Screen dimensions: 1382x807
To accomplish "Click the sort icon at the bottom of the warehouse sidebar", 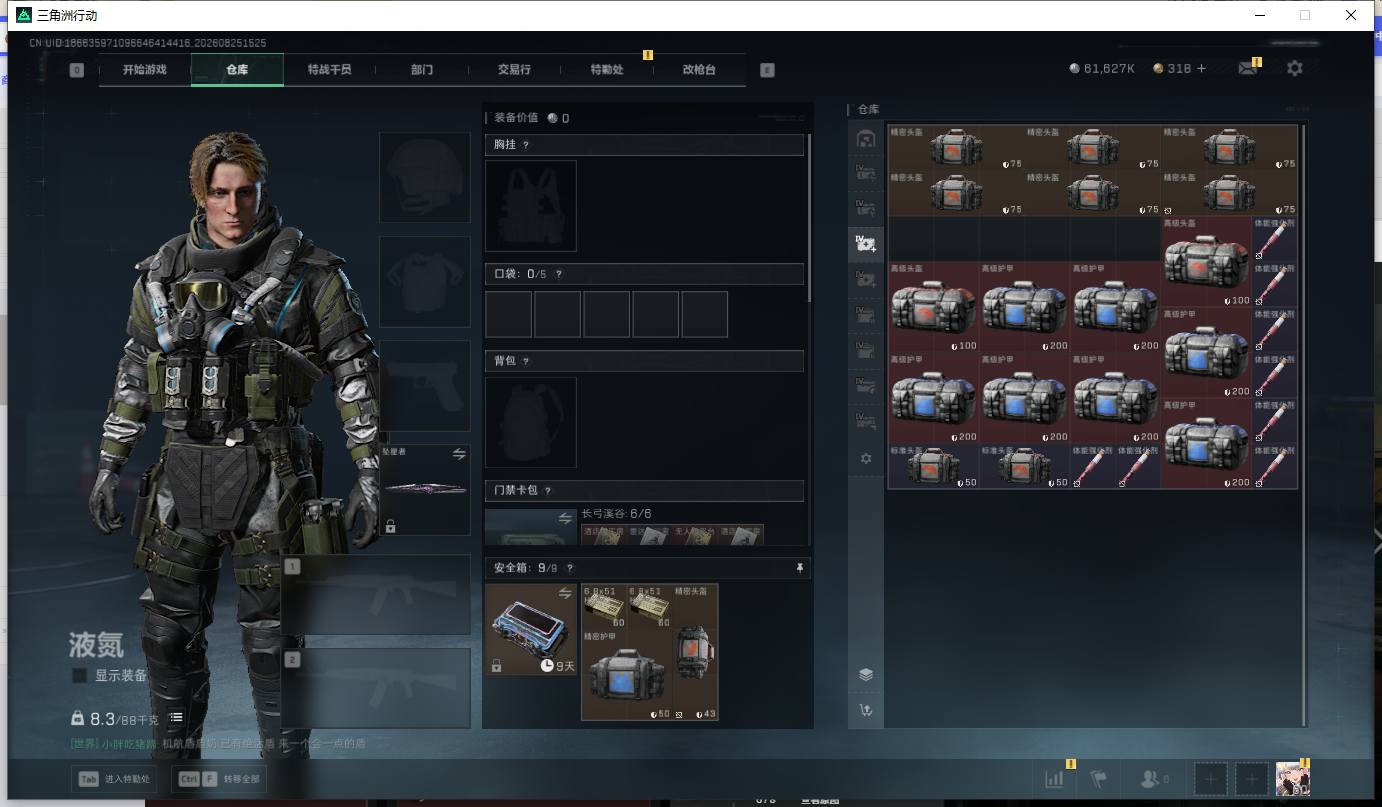I will coord(866,710).
